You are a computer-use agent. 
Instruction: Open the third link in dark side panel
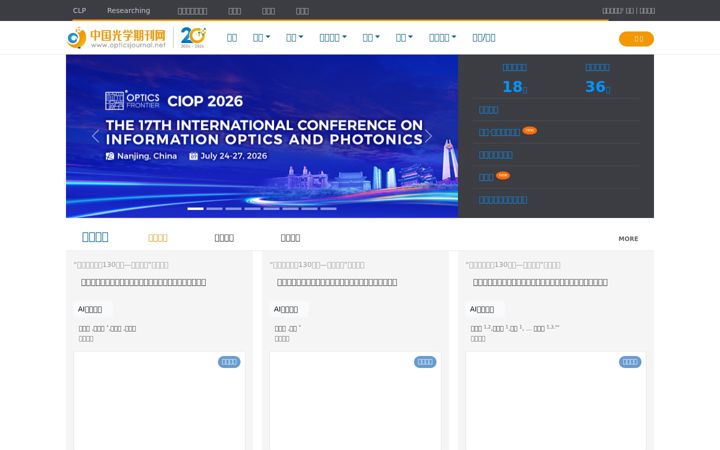click(x=495, y=155)
